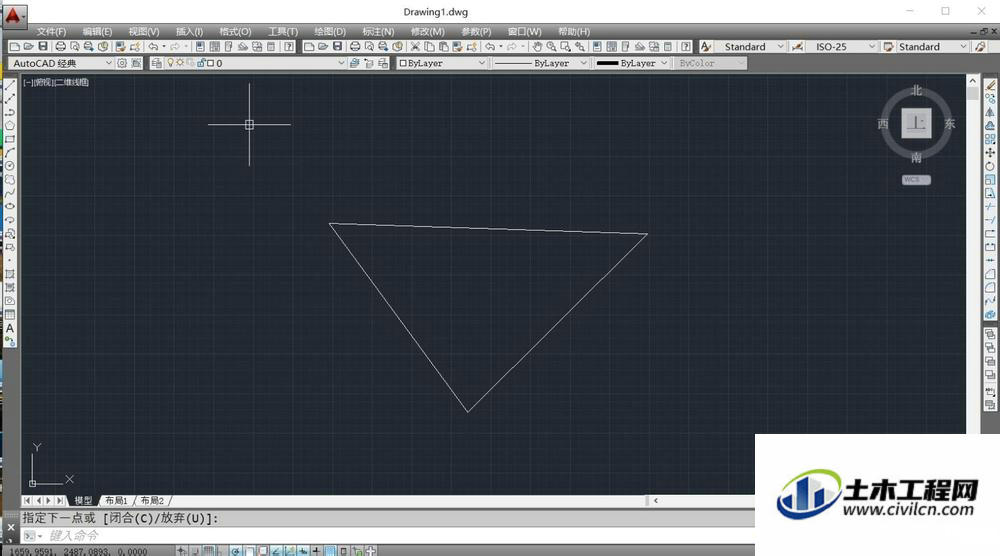Switch to the 布局2 layout tab
Screen dimensions: 1000x556
point(152,501)
